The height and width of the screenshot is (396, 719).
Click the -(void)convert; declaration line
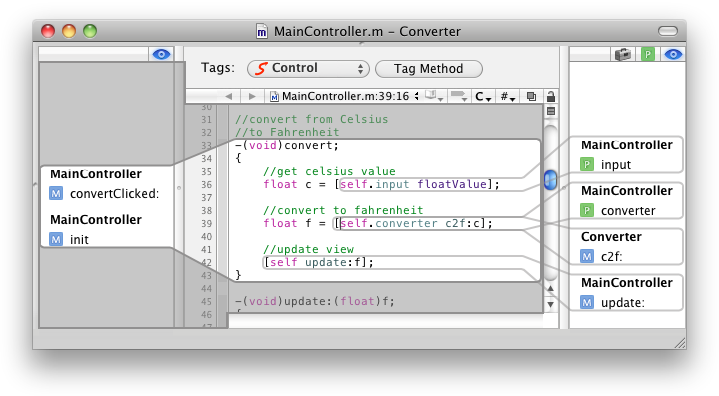[287, 146]
